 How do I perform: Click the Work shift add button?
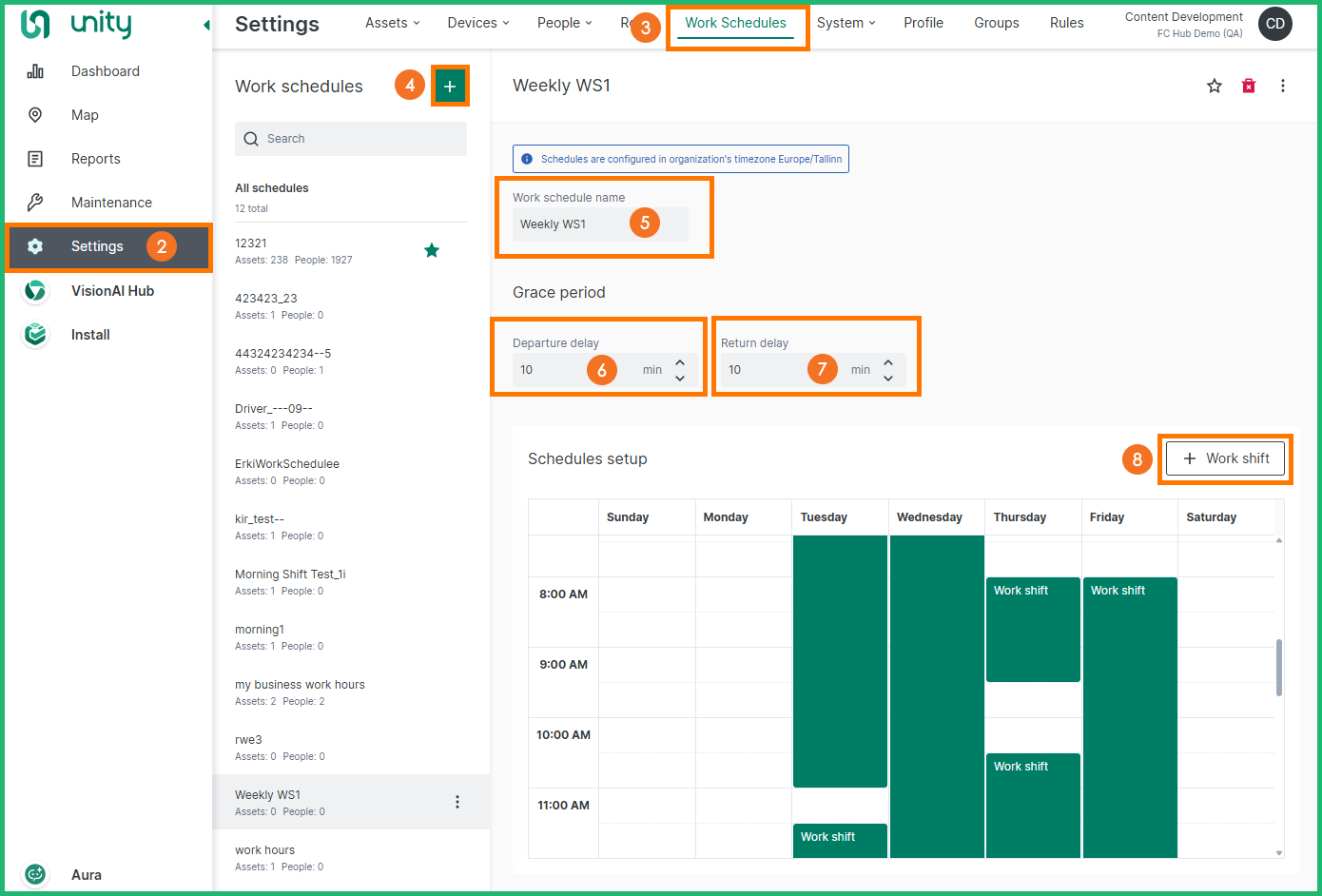[1225, 458]
